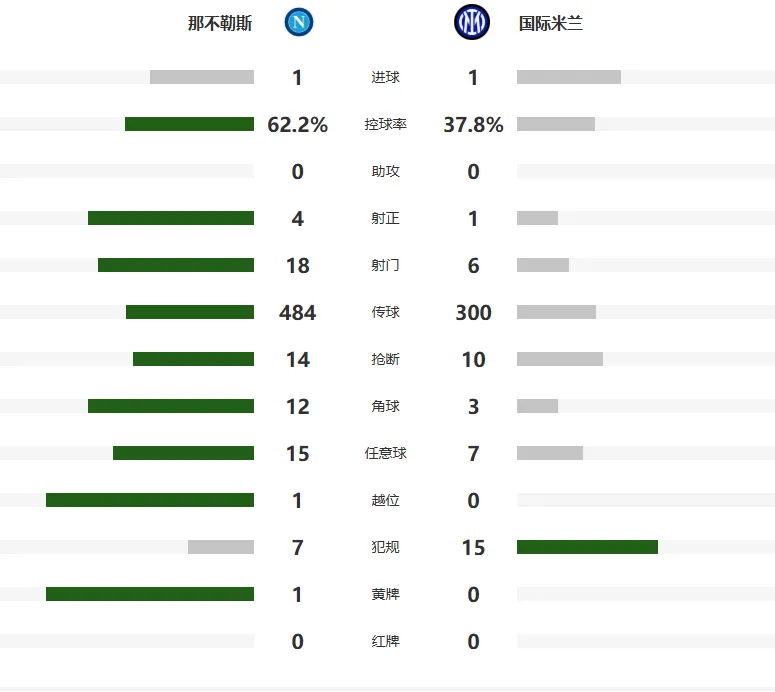This screenshot has width=775, height=692.
Task: Select the 红牌 stat label
Action: tap(386, 641)
